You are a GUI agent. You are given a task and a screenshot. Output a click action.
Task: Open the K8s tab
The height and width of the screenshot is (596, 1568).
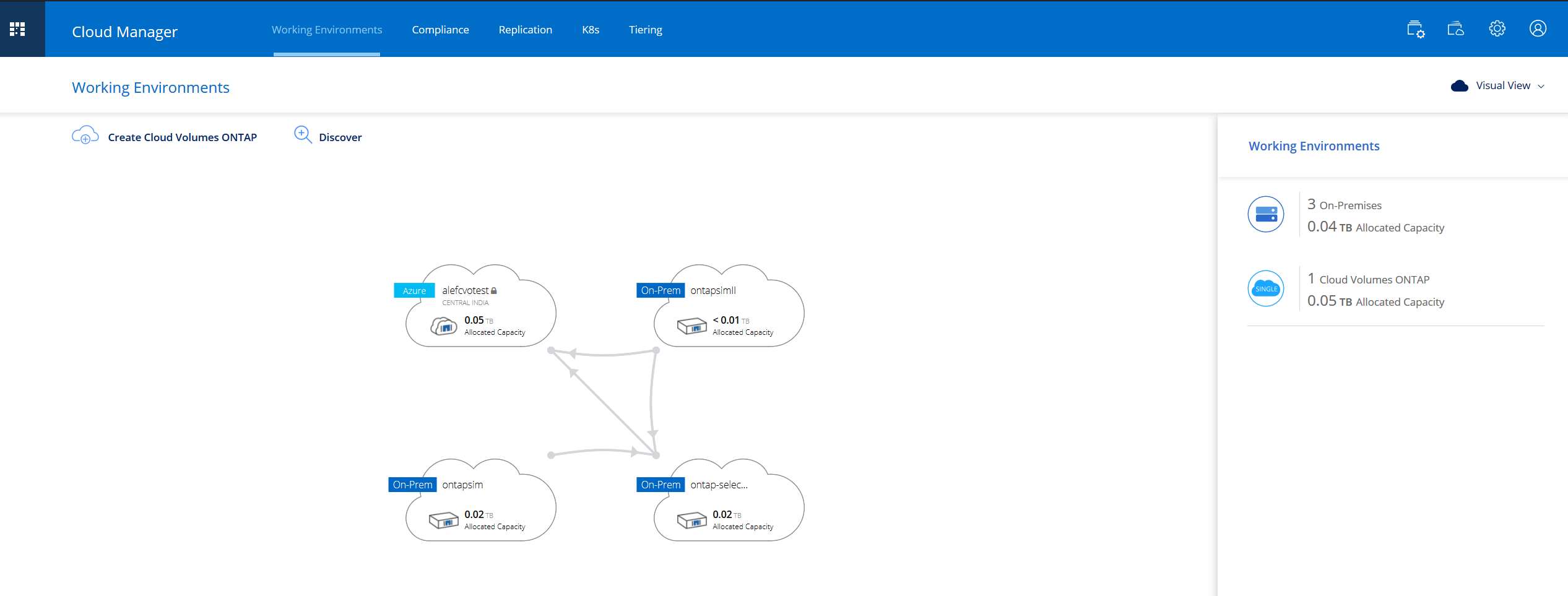tap(591, 30)
